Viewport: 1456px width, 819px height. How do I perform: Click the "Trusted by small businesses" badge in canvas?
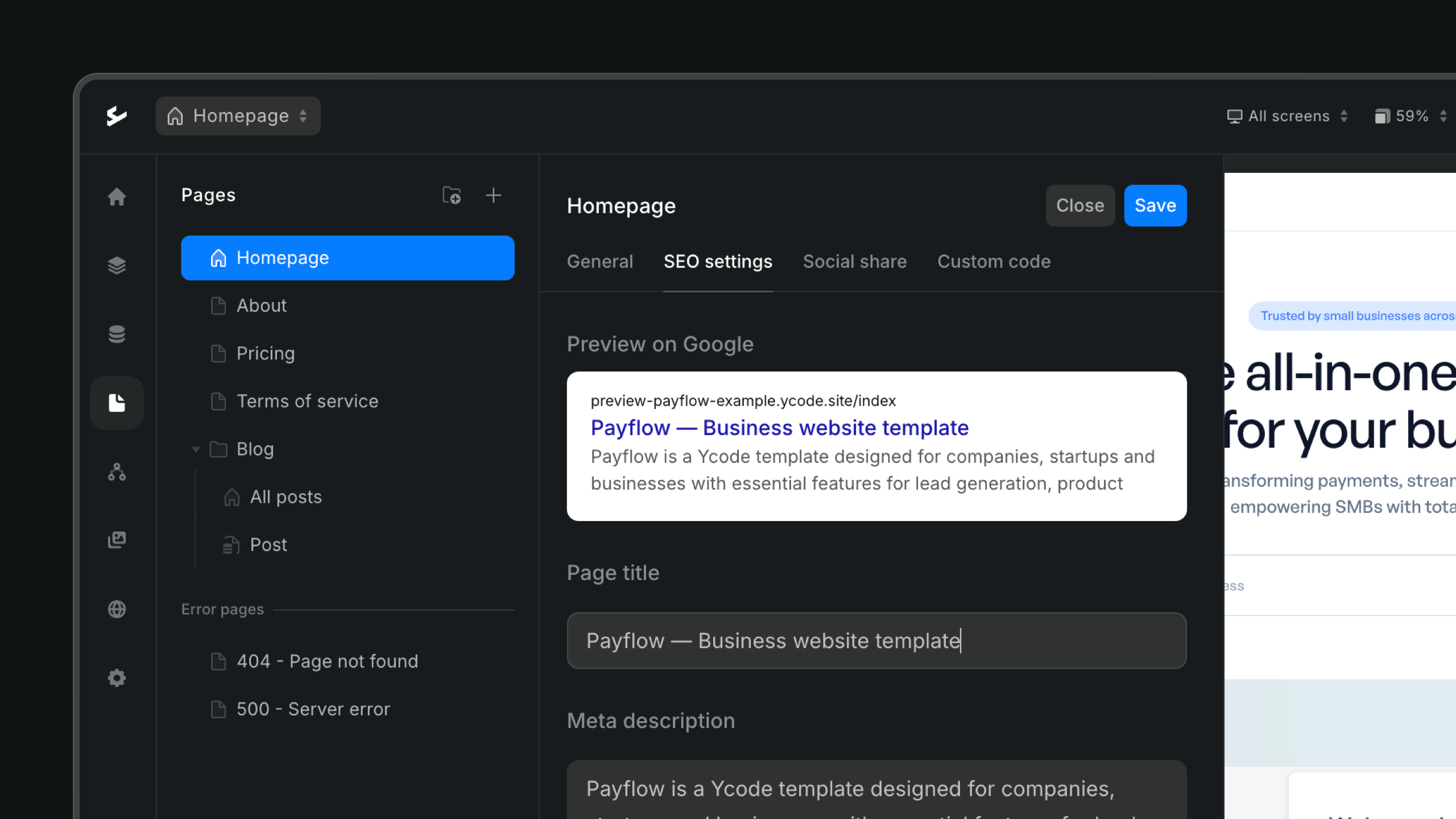click(x=1352, y=316)
